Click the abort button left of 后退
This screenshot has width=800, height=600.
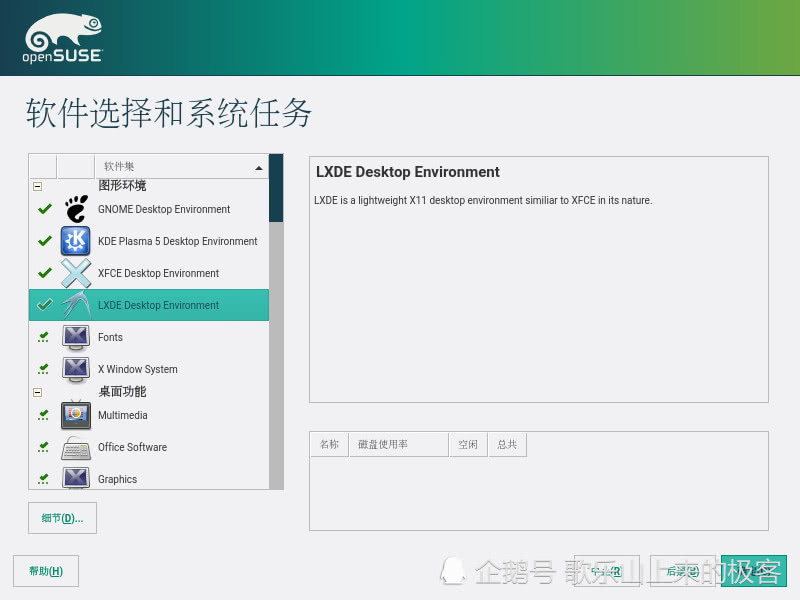click(607, 571)
